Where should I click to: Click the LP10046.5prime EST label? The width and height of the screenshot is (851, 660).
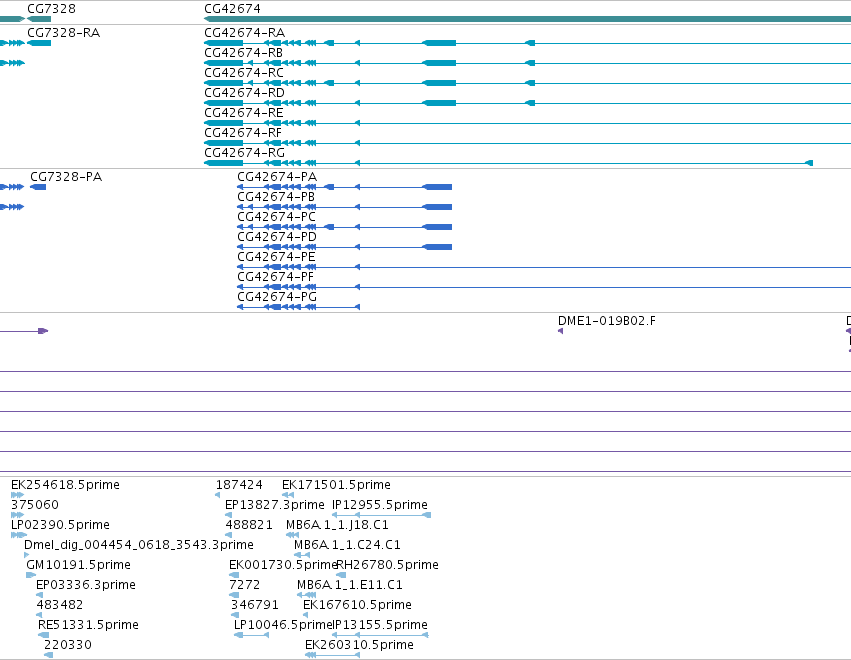click(x=283, y=625)
